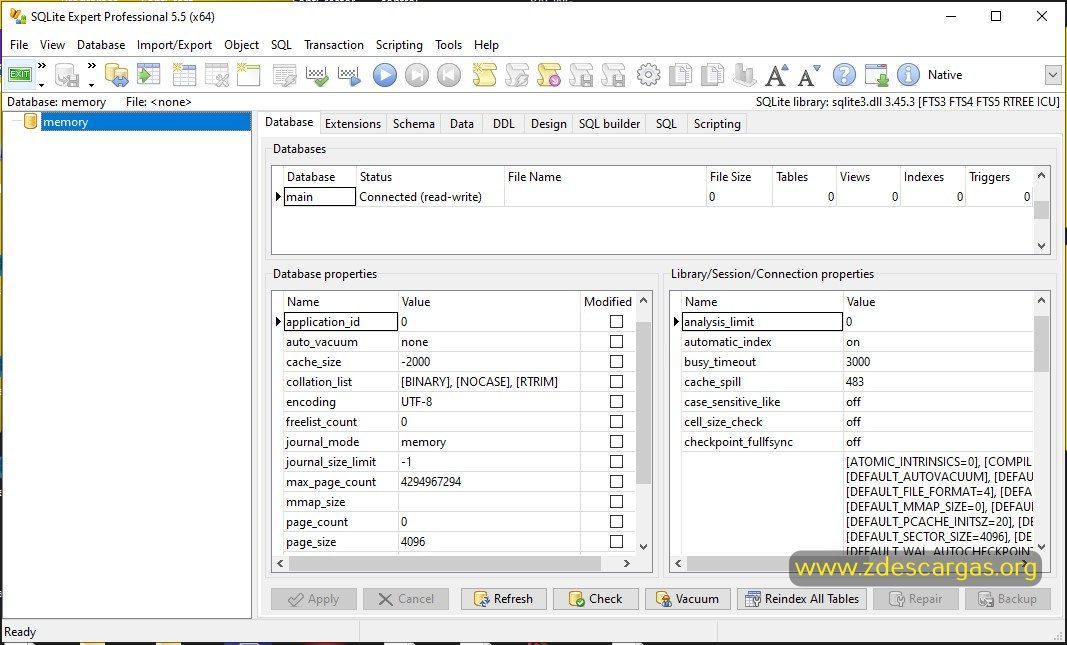Select the analysis_limit property name cell

[x=762, y=322]
